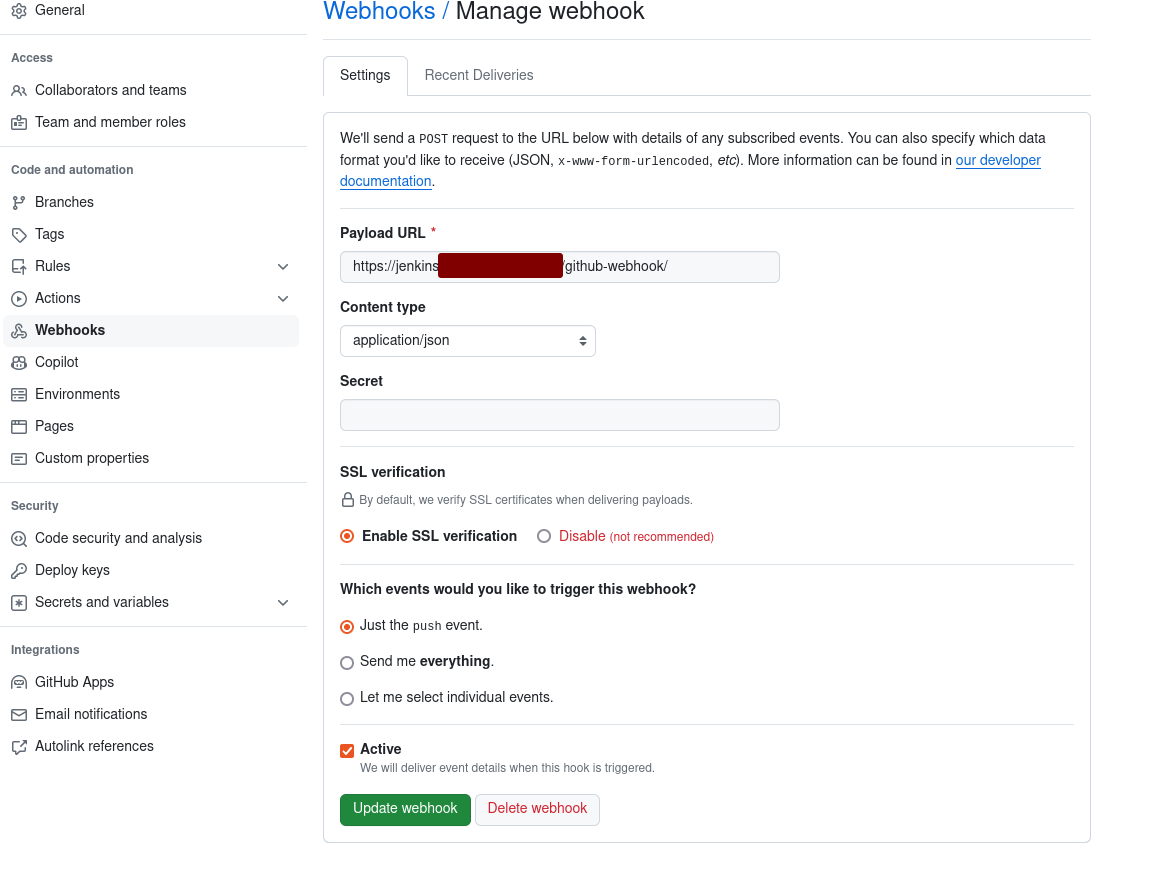Screen dimensions: 1149x882
Task: Click the Update webhook button
Action: click(405, 809)
